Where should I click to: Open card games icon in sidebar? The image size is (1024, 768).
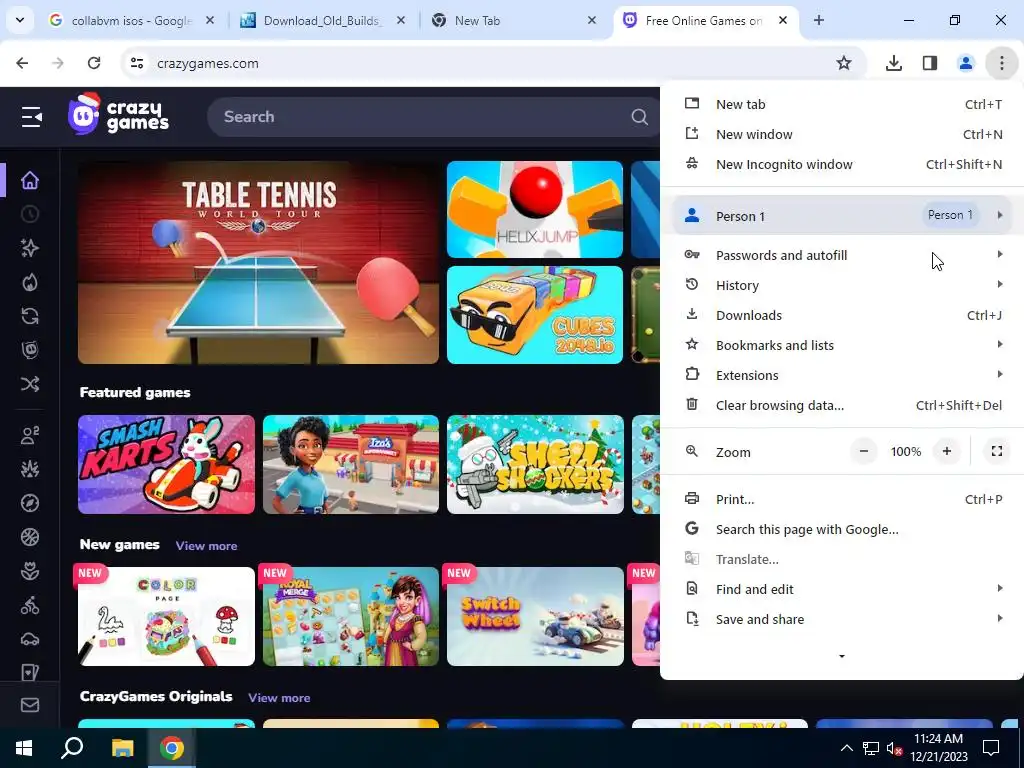point(30,672)
